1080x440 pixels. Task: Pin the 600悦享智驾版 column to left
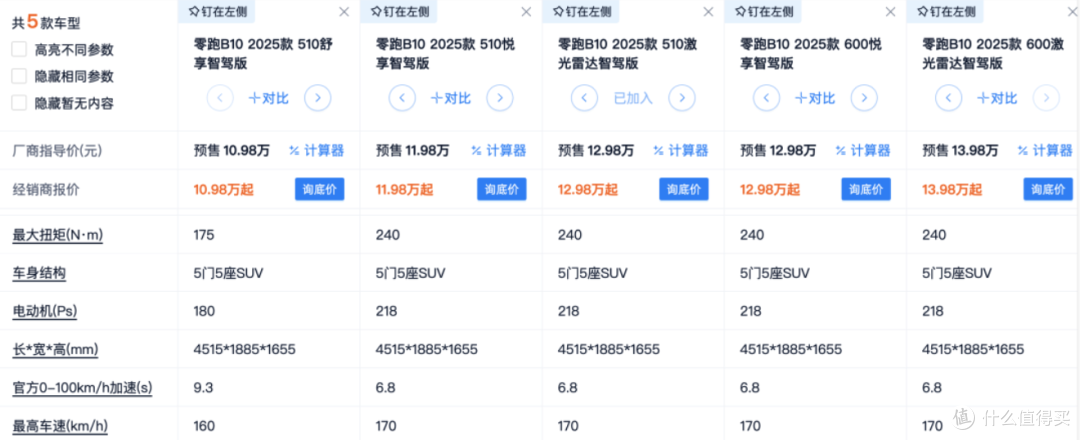click(x=762, y=11)
